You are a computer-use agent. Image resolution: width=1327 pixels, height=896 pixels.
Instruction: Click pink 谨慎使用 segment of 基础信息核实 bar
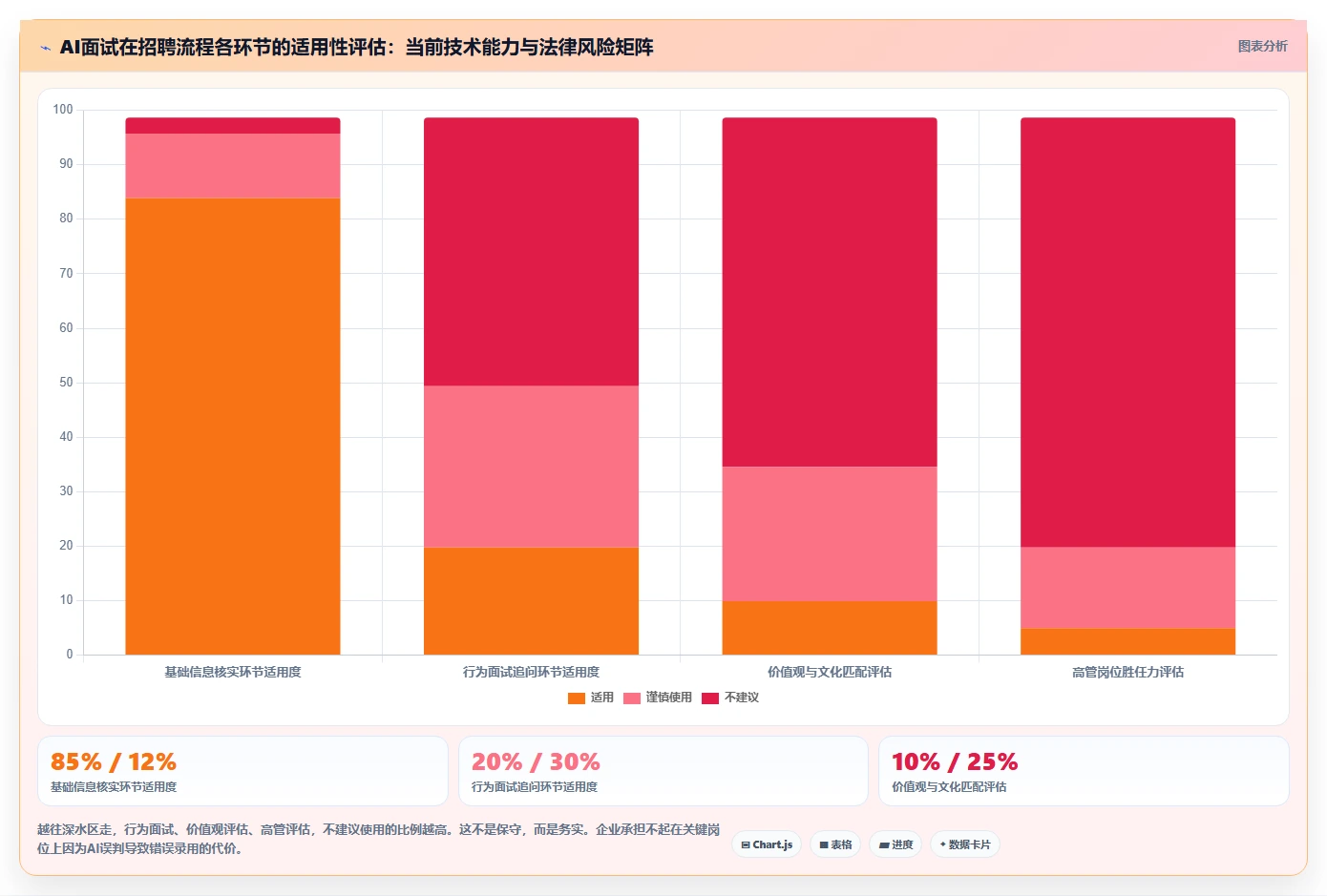point(233,166)
